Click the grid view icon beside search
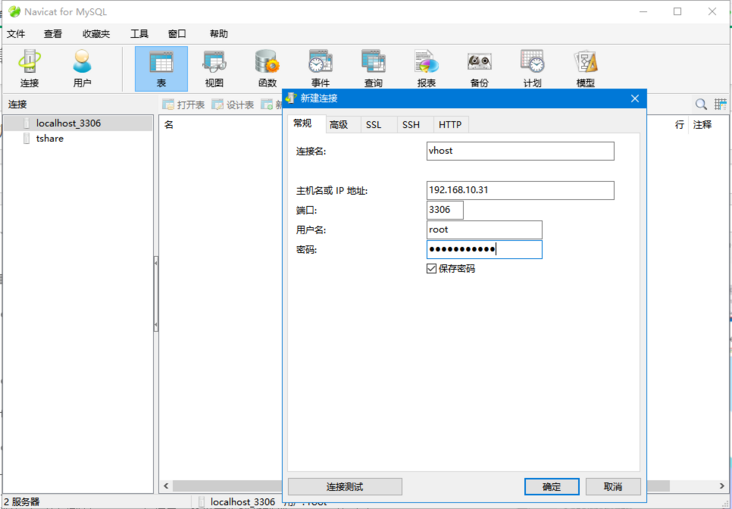Image resolution: width=732 pixels, height=509 pixels. pos(720,104)
